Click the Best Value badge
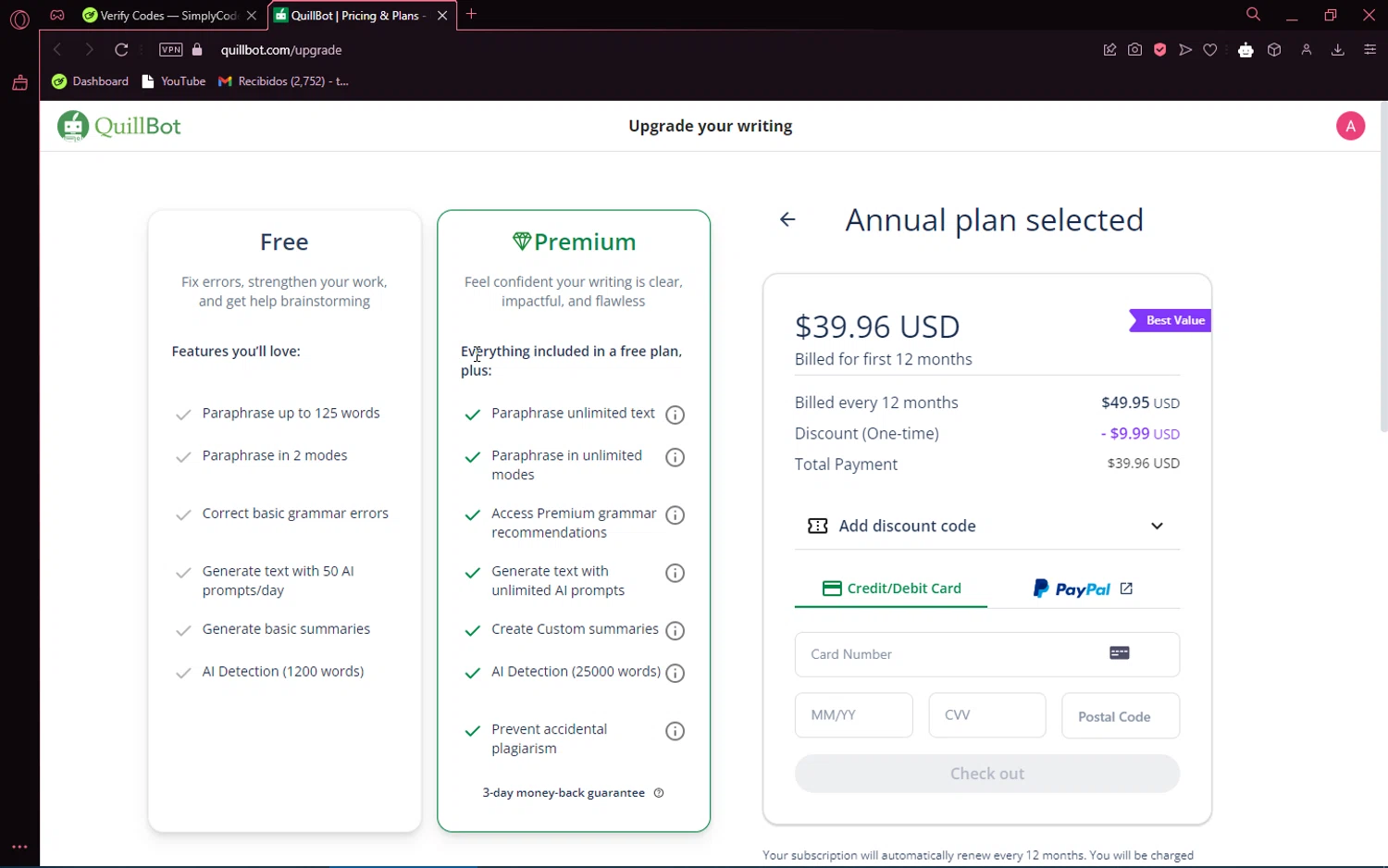 [1171, 320]
